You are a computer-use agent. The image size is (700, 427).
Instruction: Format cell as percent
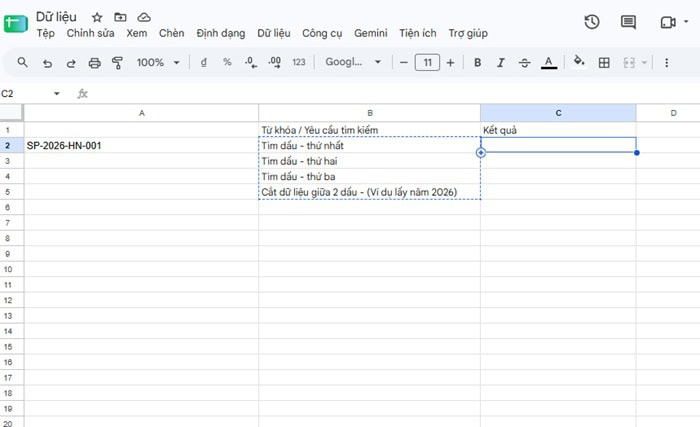click(227, 63)
